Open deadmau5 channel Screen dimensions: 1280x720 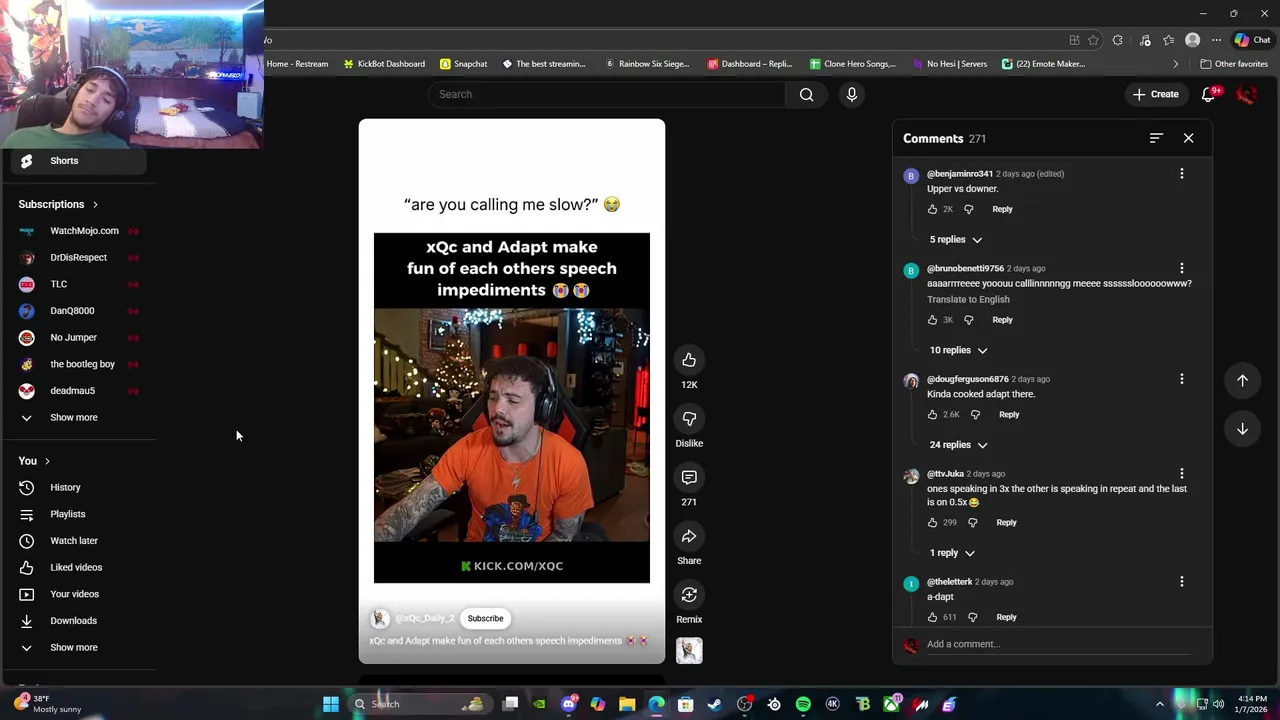tap(79, 391)
